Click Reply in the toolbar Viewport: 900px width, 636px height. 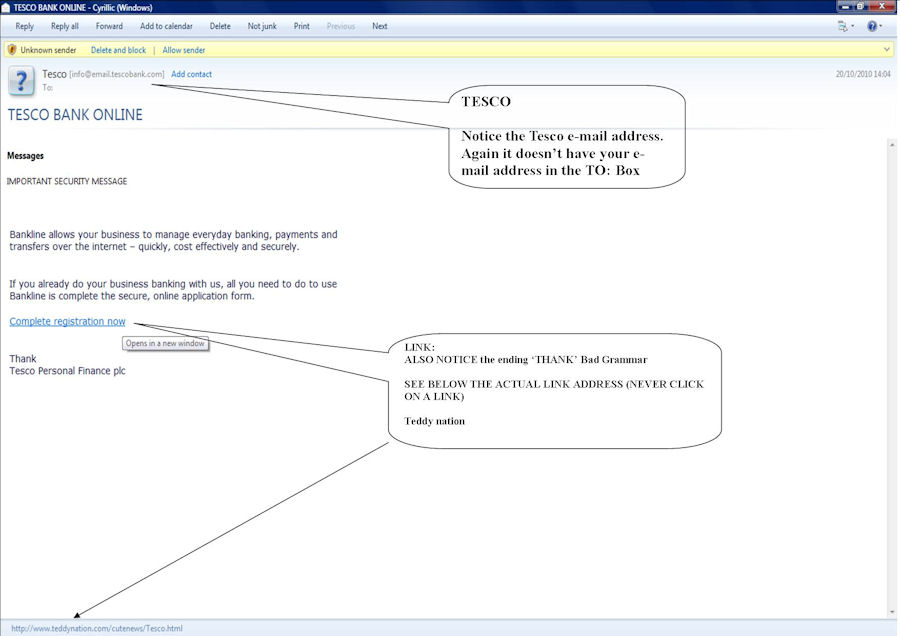25,26
